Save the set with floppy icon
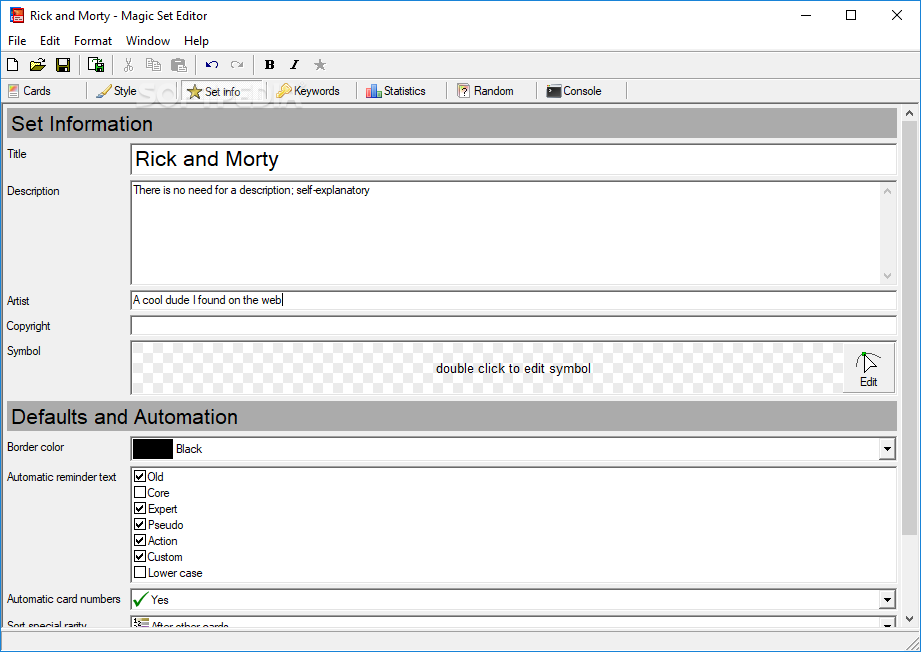921x652 pixels. [63, 65]
